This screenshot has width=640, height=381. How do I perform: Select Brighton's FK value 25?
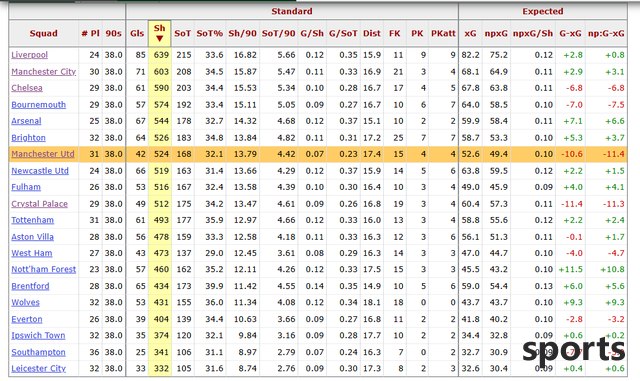pos(398,138)
